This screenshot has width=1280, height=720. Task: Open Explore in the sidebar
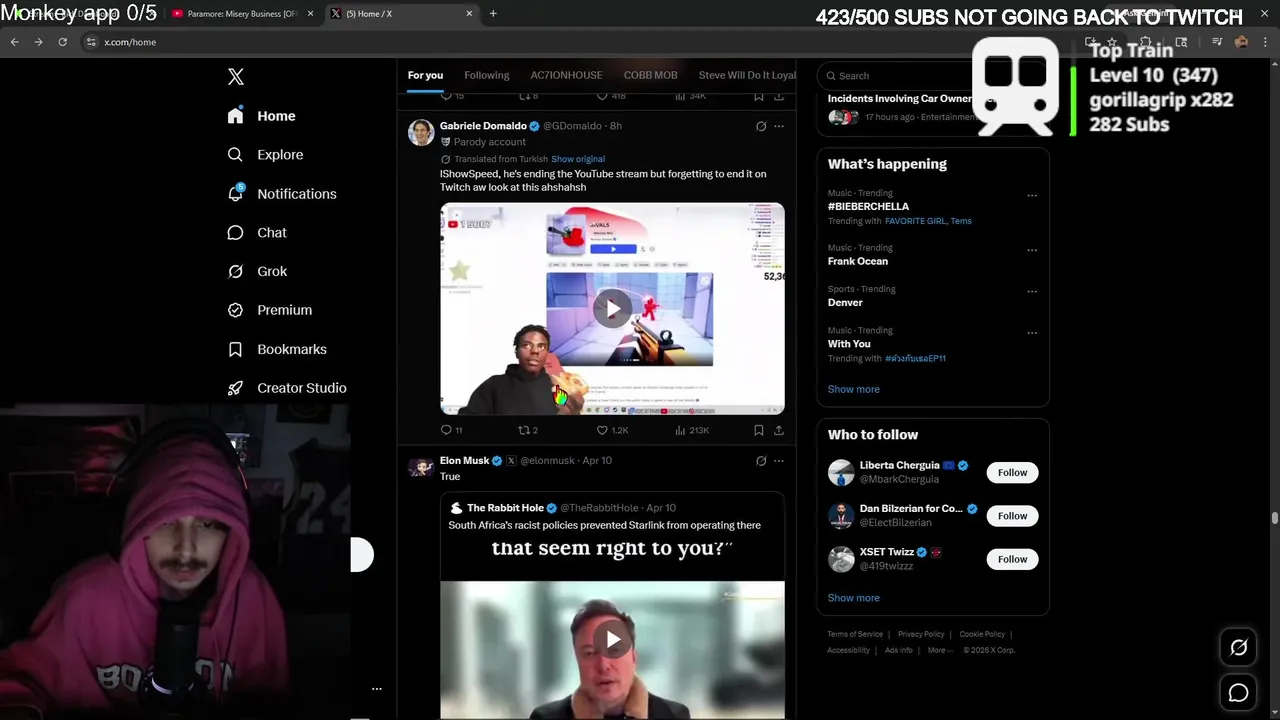tap(265, 155)
